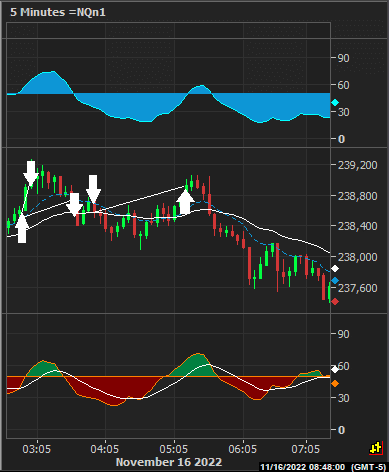Select the red diamond last-price marker
Viewport: 389px width, 472px height.
[335, 302]
